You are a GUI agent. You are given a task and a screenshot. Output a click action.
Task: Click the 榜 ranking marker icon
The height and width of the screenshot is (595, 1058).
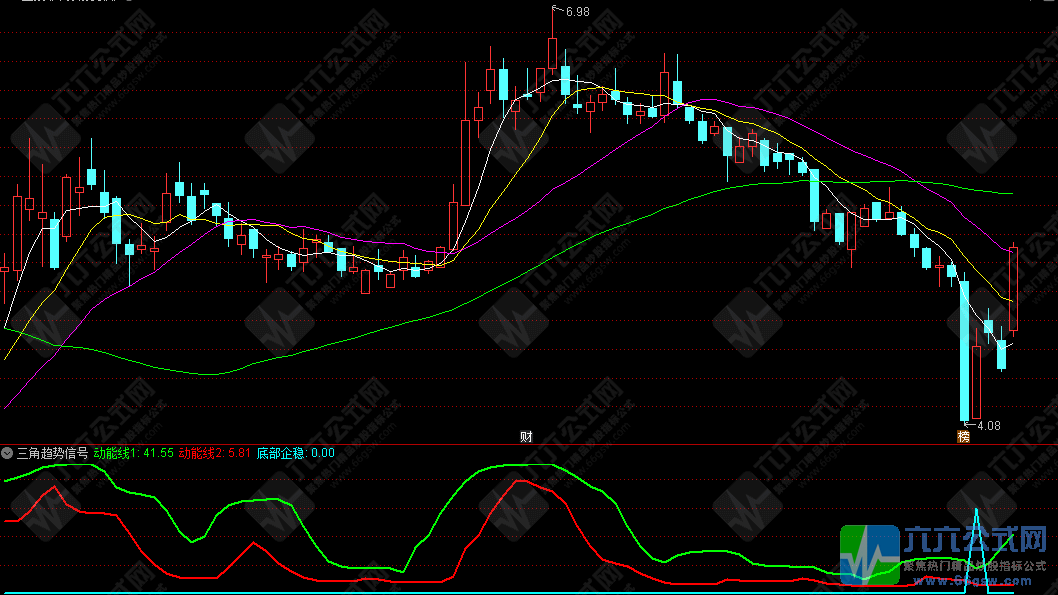click(964, 436)
